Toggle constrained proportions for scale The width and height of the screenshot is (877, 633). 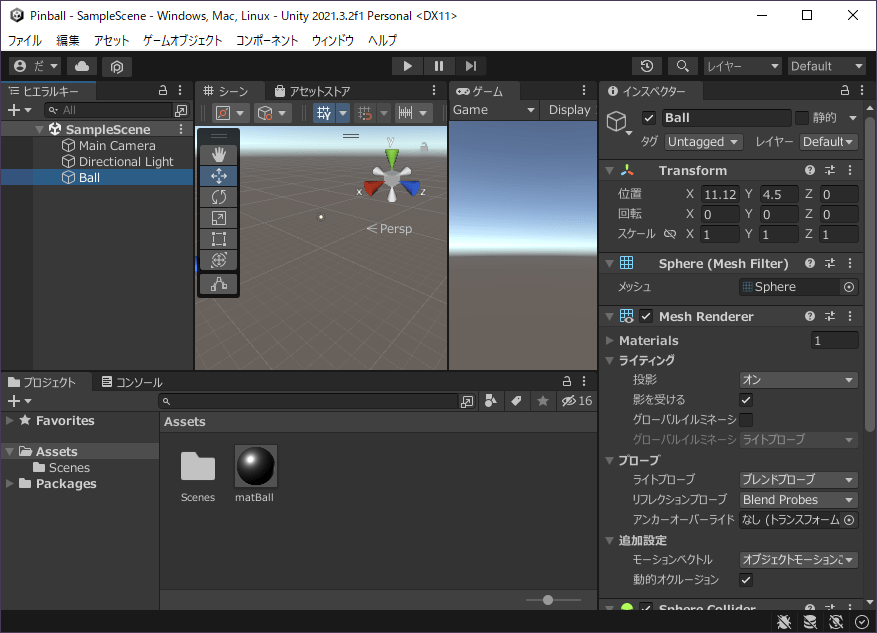point(670,234)
